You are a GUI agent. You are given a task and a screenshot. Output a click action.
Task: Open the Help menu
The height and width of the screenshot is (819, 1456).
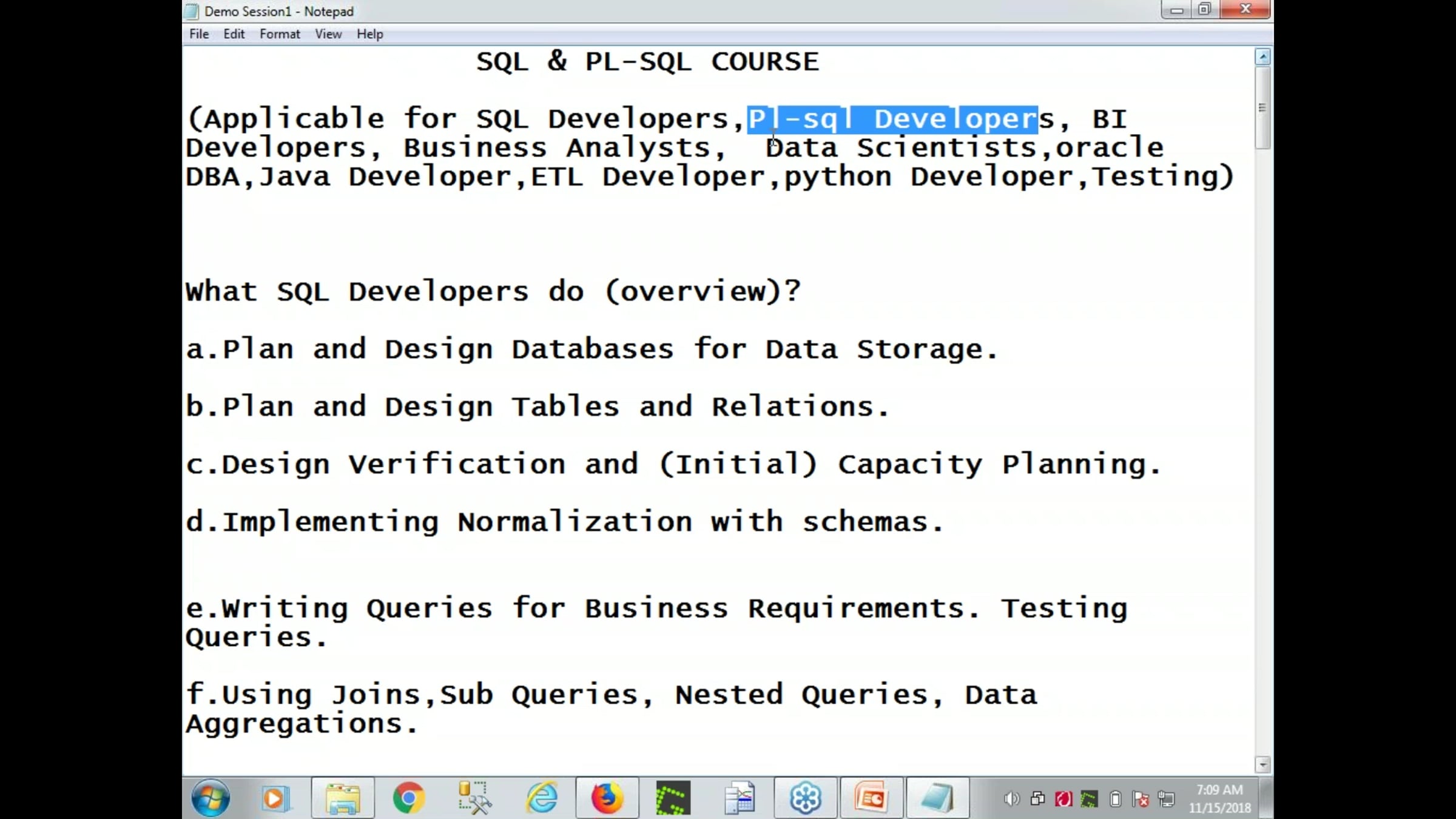pyautogui.click(x=369, y=34)
